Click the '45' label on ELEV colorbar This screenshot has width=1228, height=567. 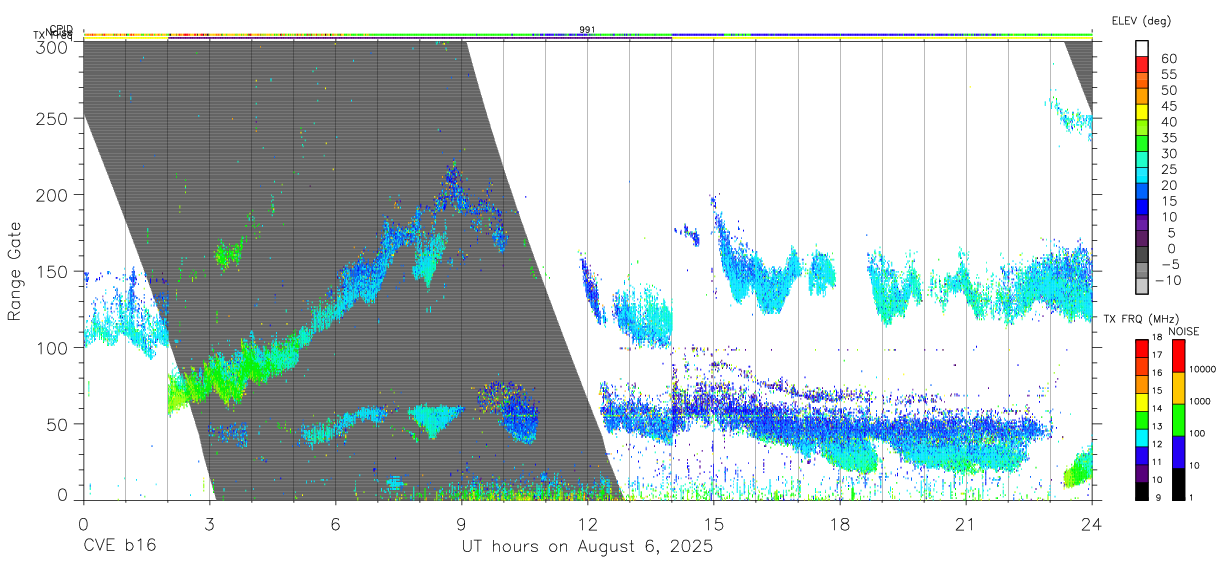1168,106
